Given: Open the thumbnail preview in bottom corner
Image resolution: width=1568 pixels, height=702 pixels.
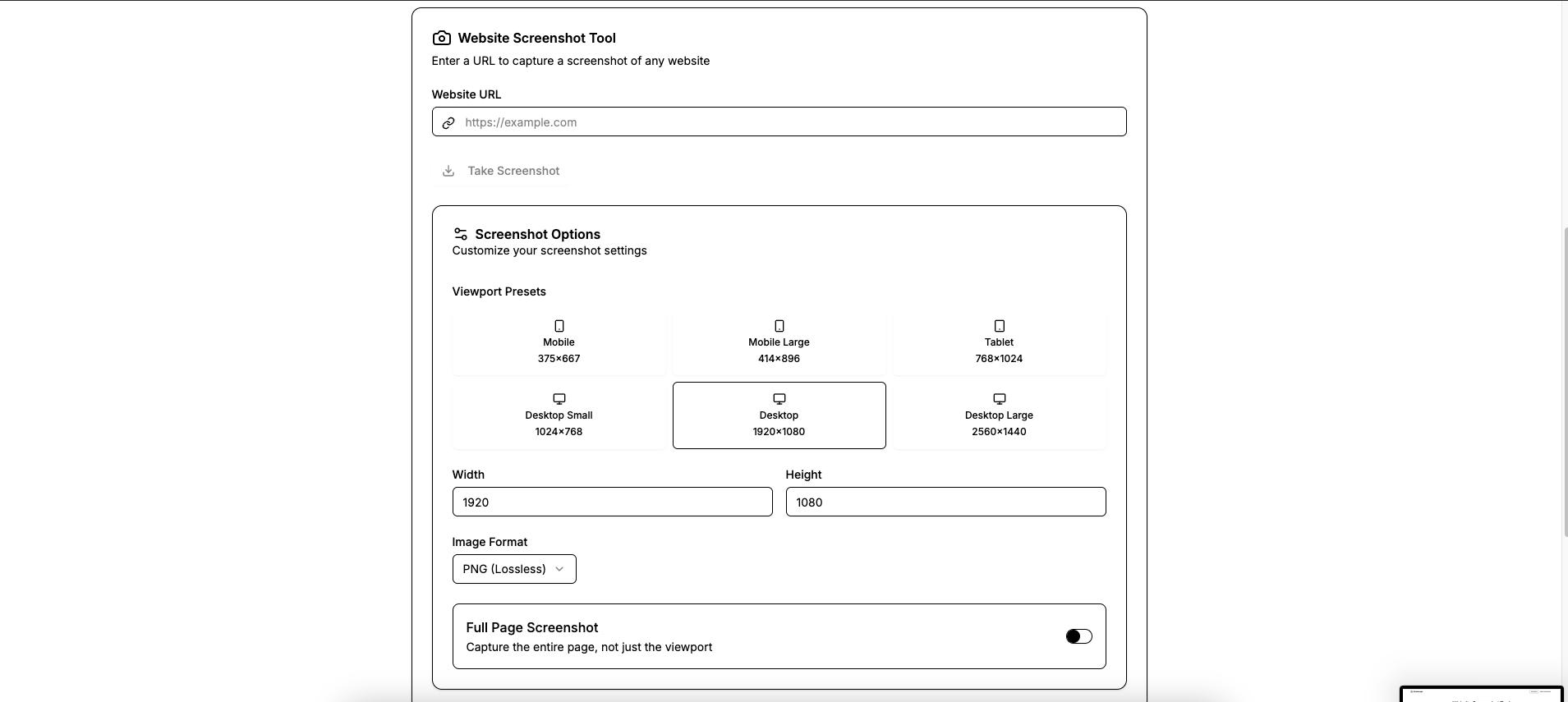Looking at the screenshot, I should tap(1481, 695).
